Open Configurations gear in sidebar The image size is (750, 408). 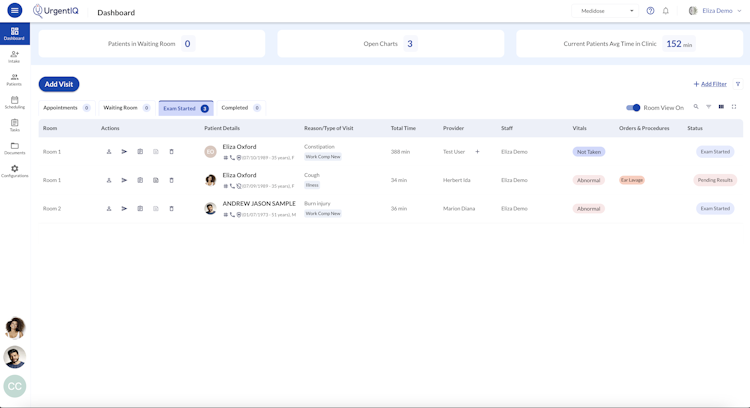[x=14, y=171]
